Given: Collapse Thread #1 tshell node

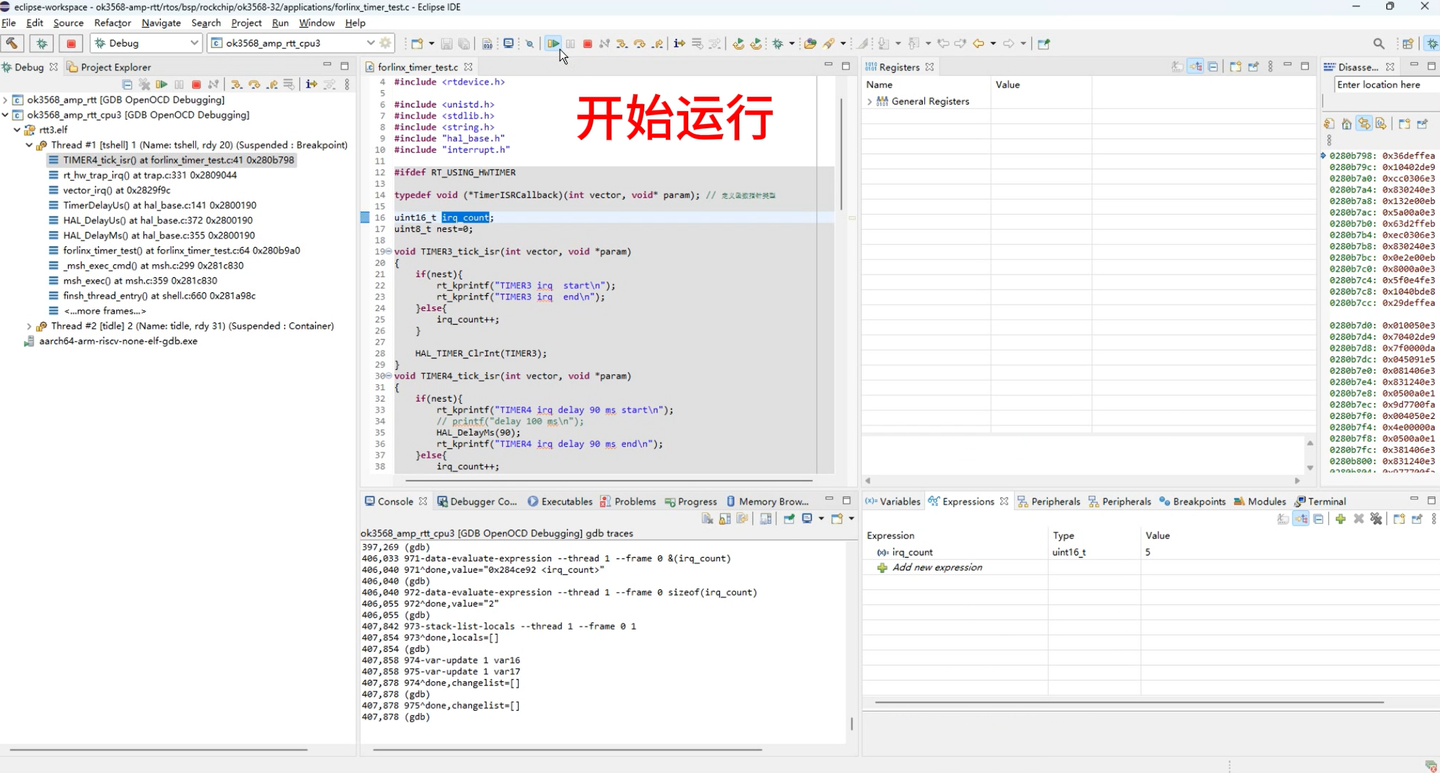Looking at the screenshot, I should coord(29,145).
